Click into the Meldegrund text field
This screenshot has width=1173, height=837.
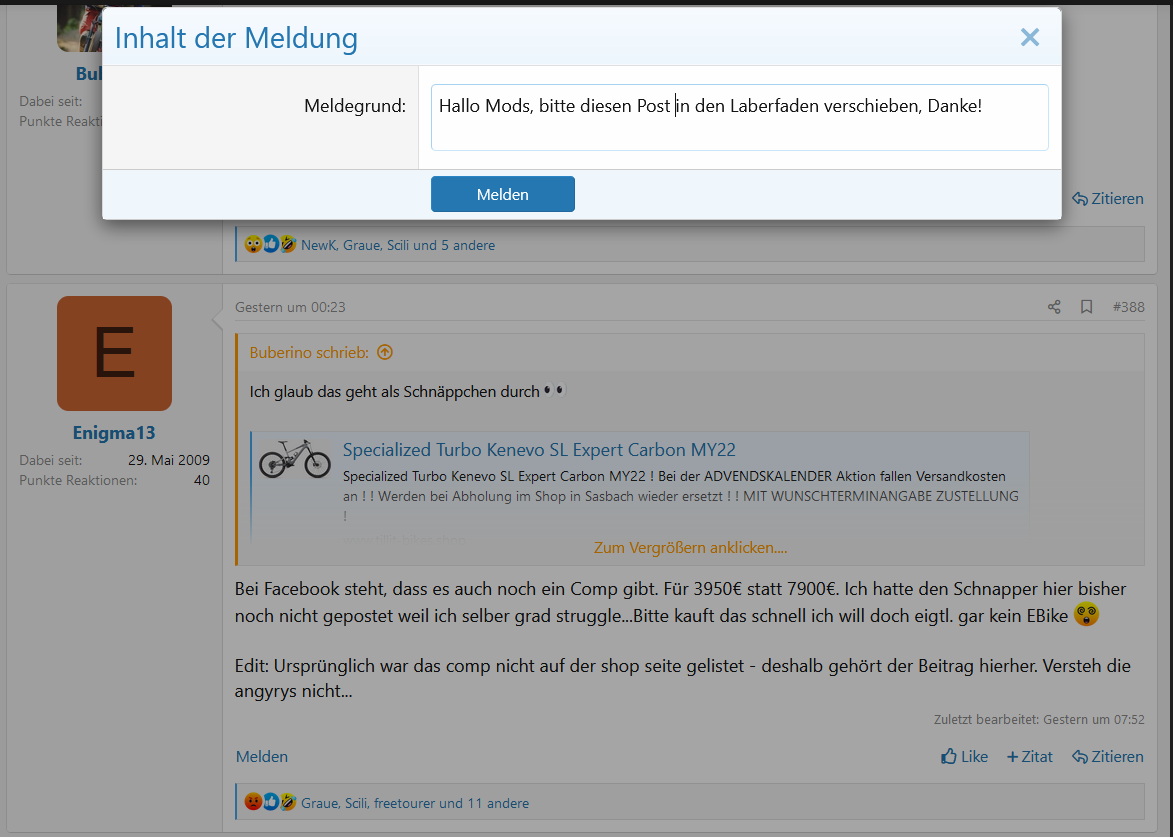click(739, 118)
